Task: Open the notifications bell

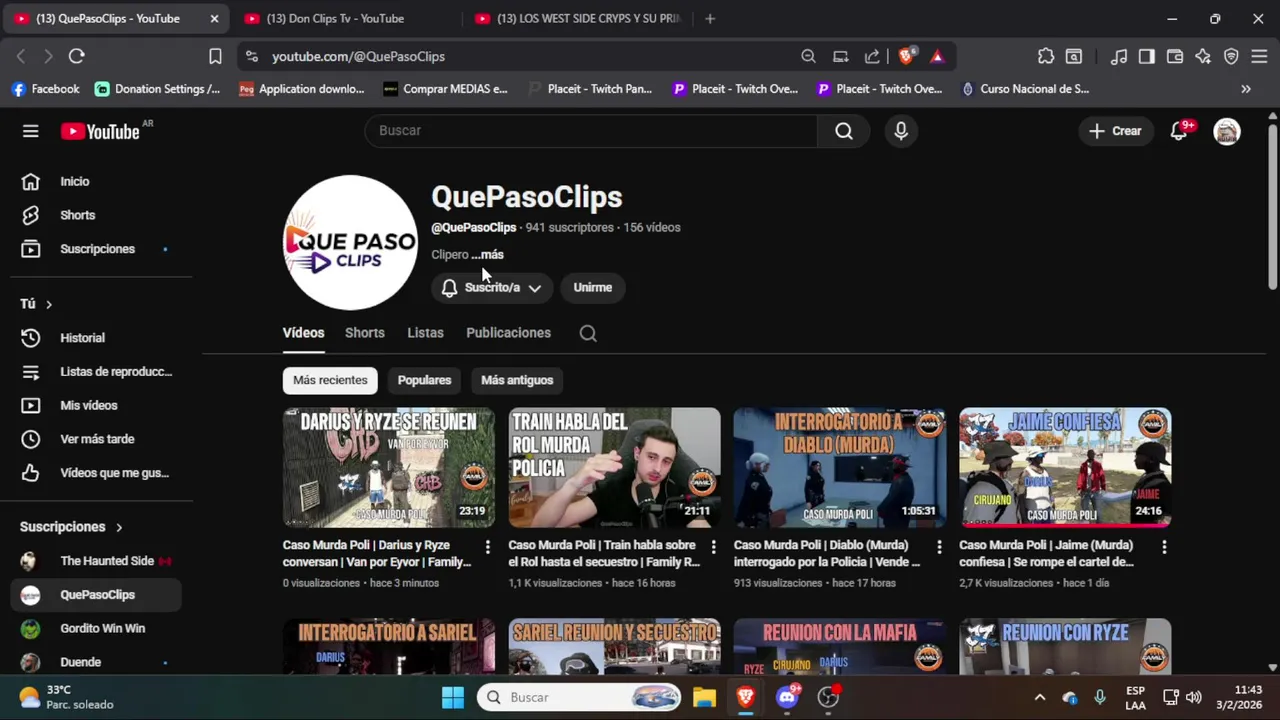Action: click(1179, 131)
